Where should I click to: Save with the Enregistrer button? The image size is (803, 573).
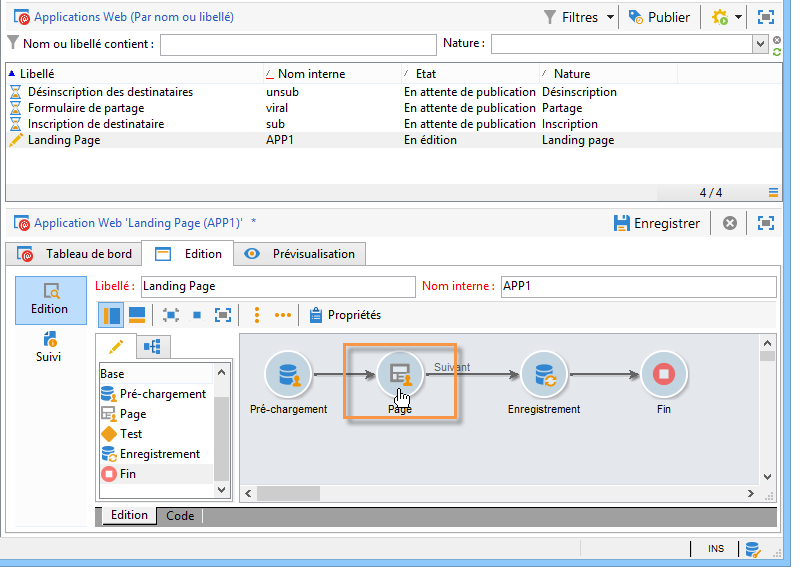[x=657, y=223]
